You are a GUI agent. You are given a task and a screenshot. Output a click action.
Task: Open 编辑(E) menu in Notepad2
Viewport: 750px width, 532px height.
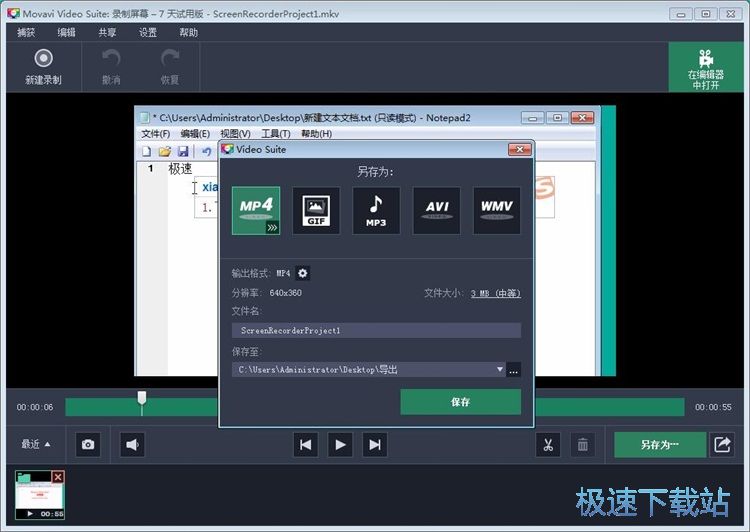click(x=195, y=133)
